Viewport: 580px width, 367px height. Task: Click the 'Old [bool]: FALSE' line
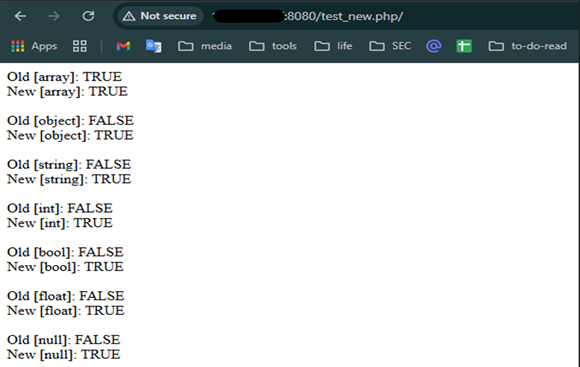tap(65, 252)
